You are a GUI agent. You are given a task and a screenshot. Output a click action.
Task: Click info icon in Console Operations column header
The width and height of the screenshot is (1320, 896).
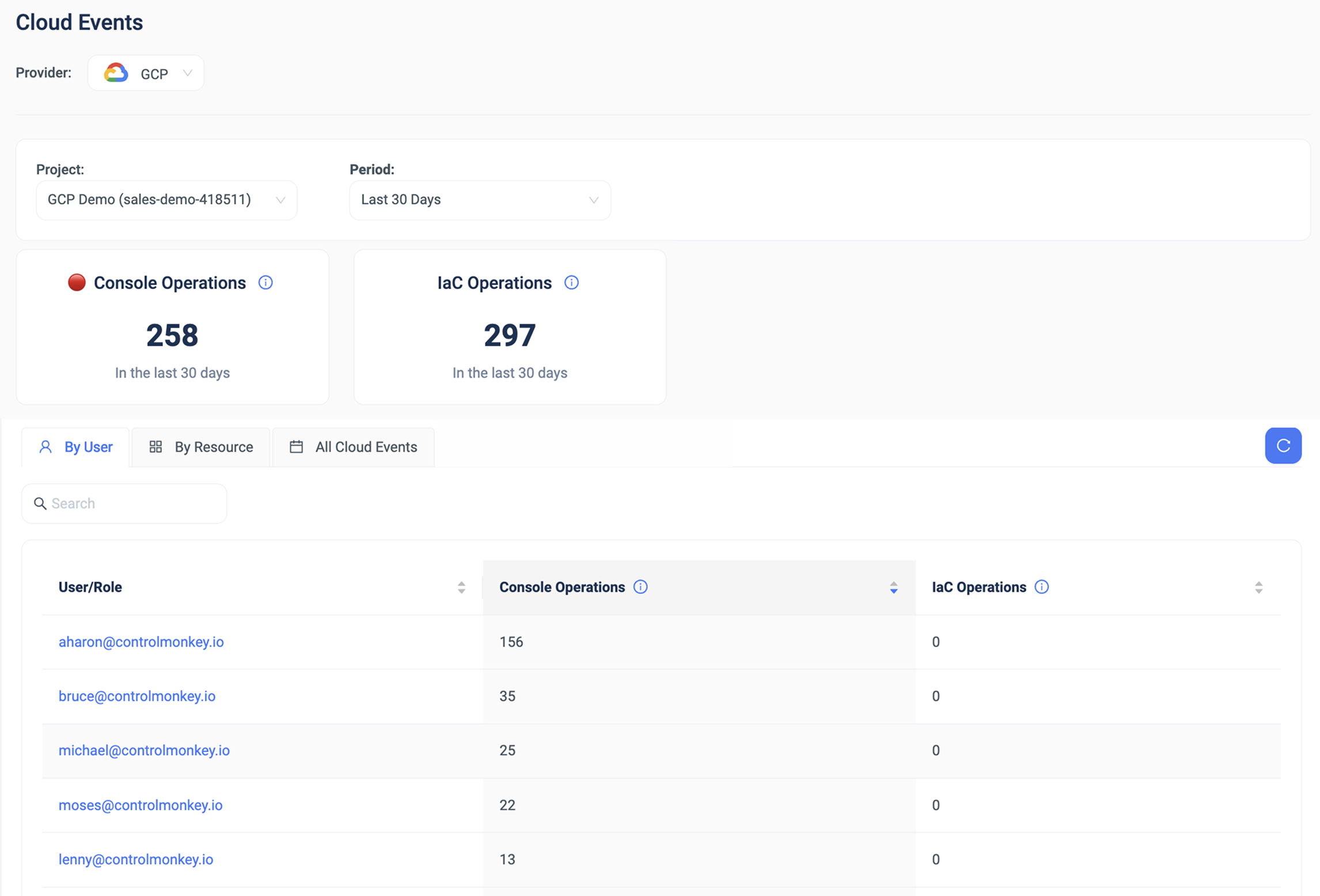click(640, 587)
